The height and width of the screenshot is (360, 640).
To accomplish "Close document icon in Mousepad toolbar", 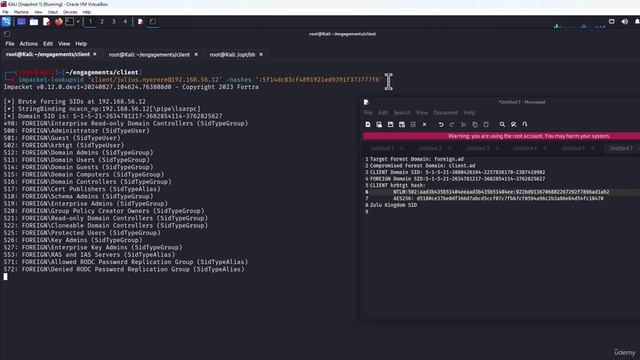I will coord(424,124).
